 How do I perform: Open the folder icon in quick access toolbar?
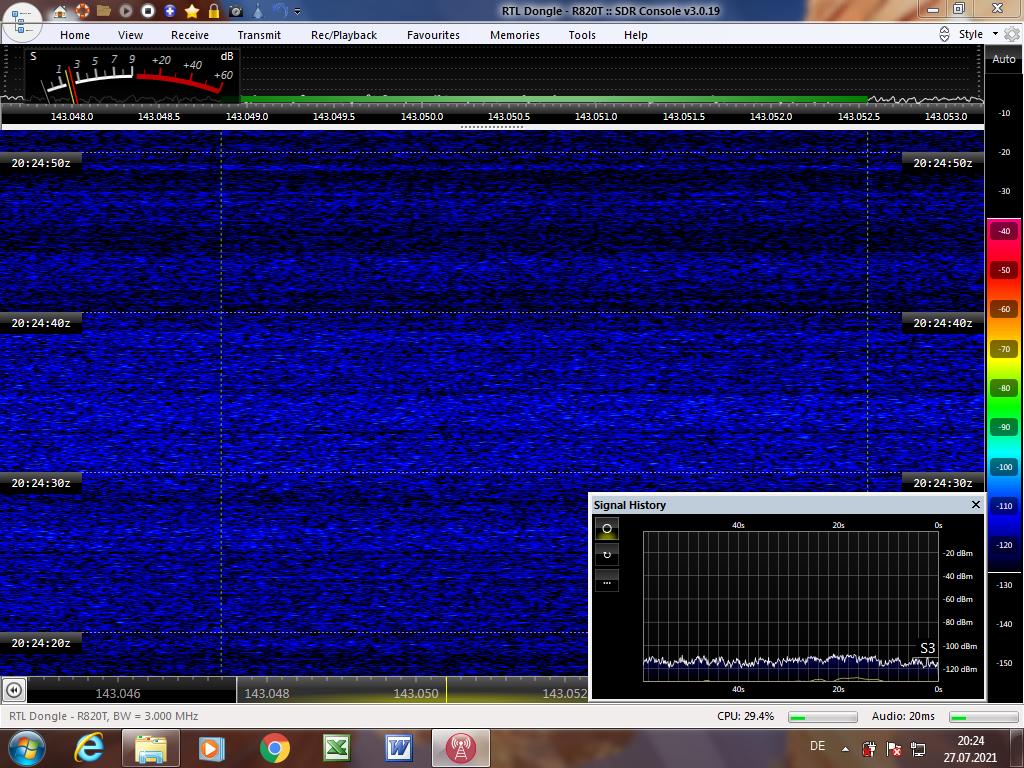coord(104,11)
